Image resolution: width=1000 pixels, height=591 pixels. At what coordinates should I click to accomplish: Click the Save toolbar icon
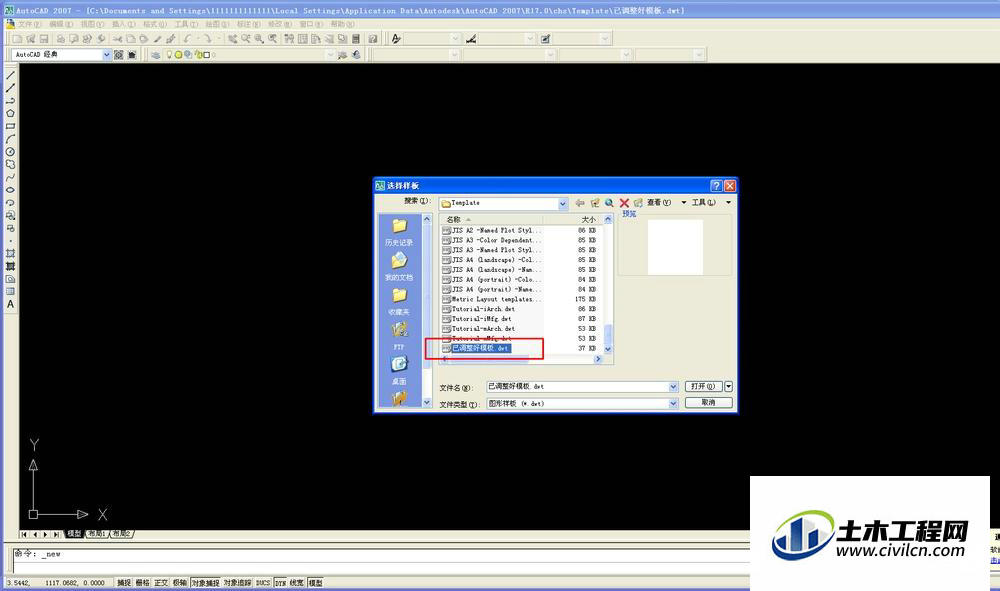44,39
